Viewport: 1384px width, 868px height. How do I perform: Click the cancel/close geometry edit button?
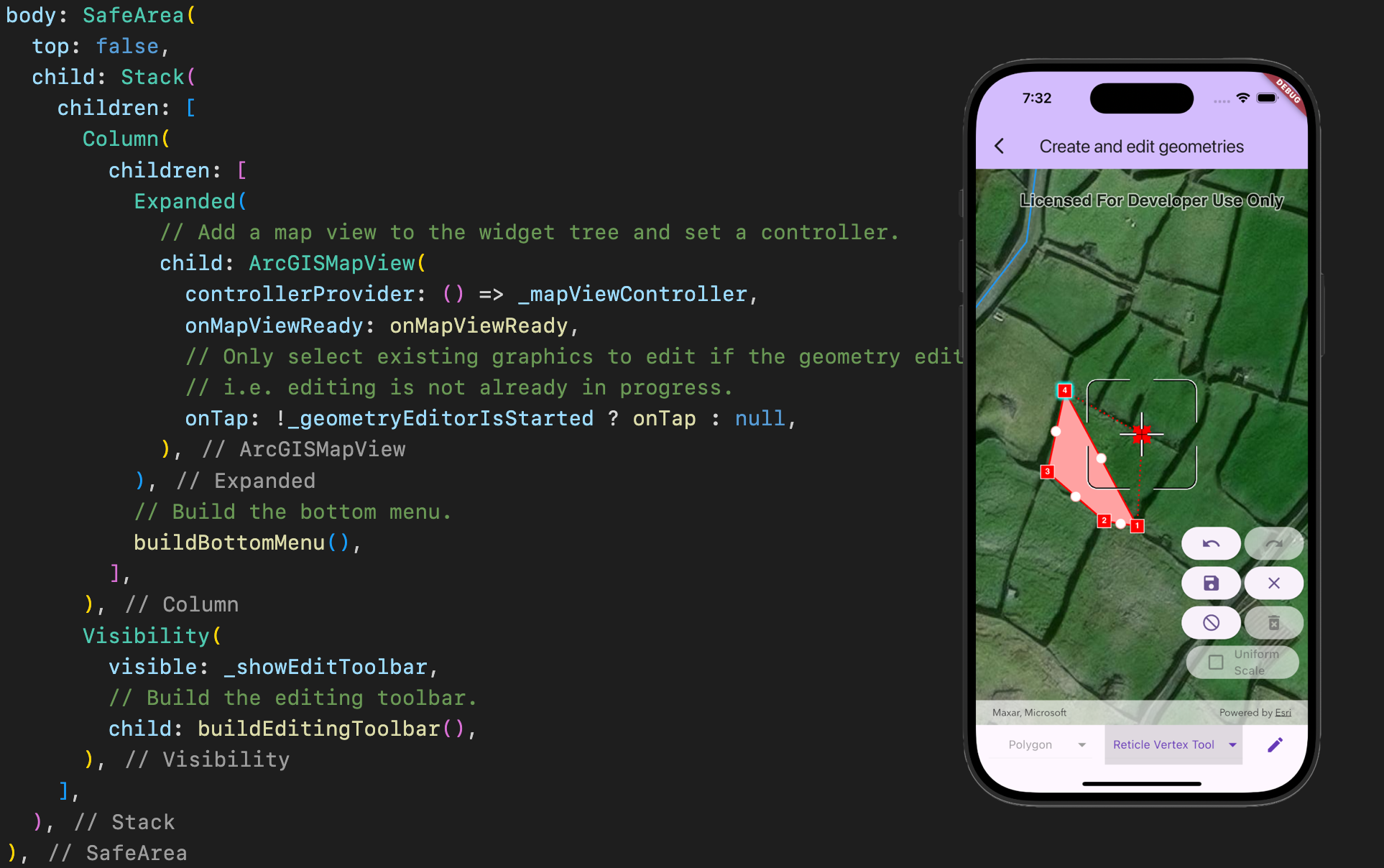click(x=1274, y=582)
